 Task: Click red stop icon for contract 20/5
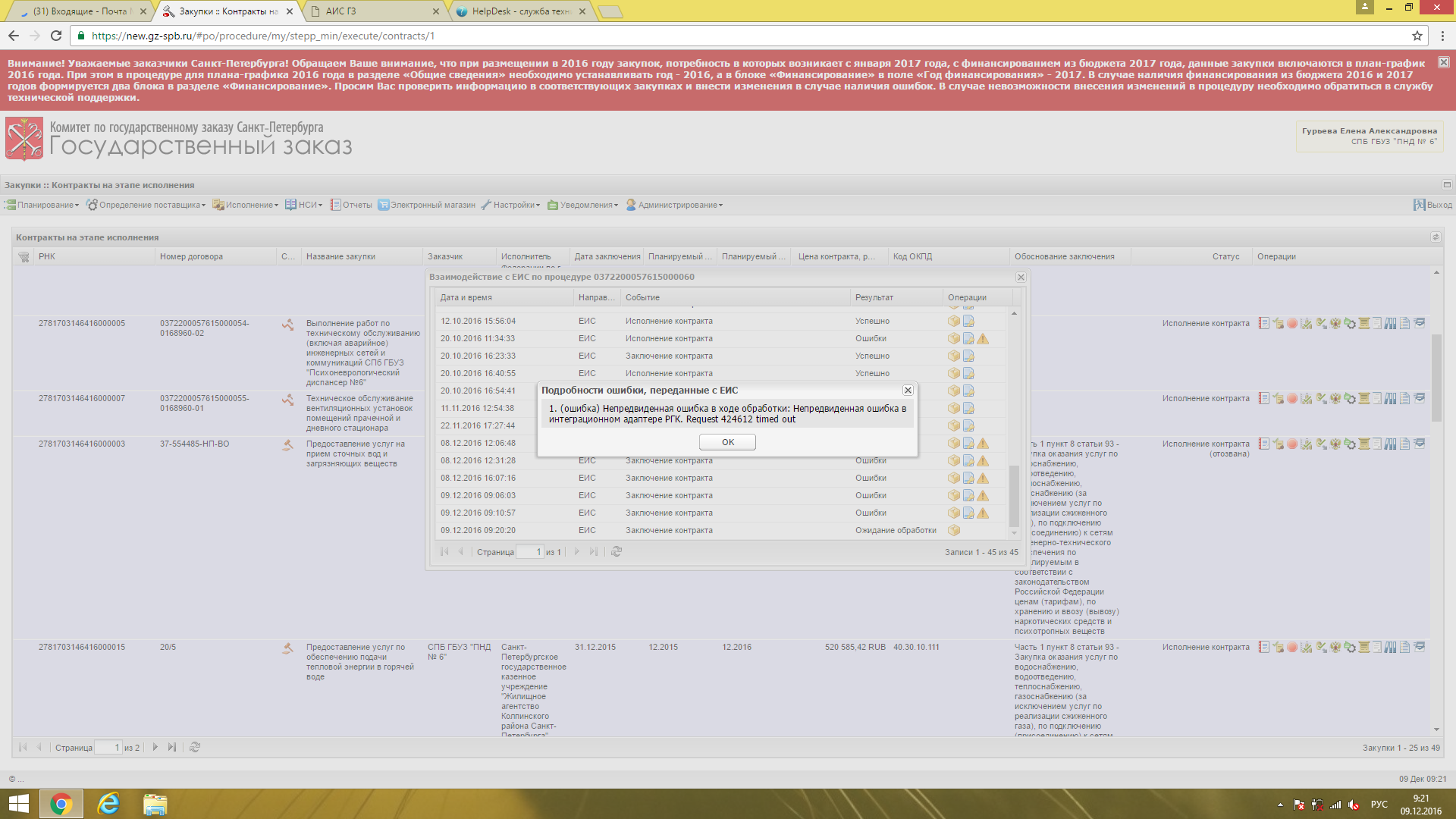click(x=1292, y=648)
